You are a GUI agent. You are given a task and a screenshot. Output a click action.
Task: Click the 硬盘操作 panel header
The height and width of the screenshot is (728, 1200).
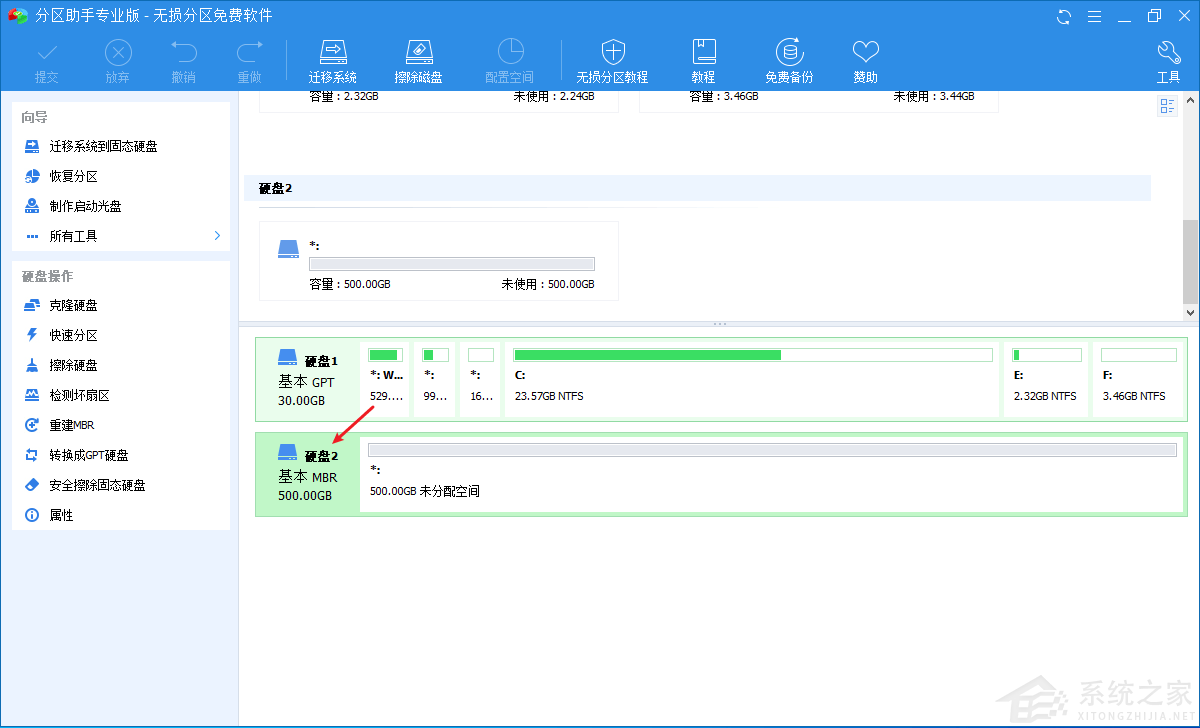(x=47, y=276)
